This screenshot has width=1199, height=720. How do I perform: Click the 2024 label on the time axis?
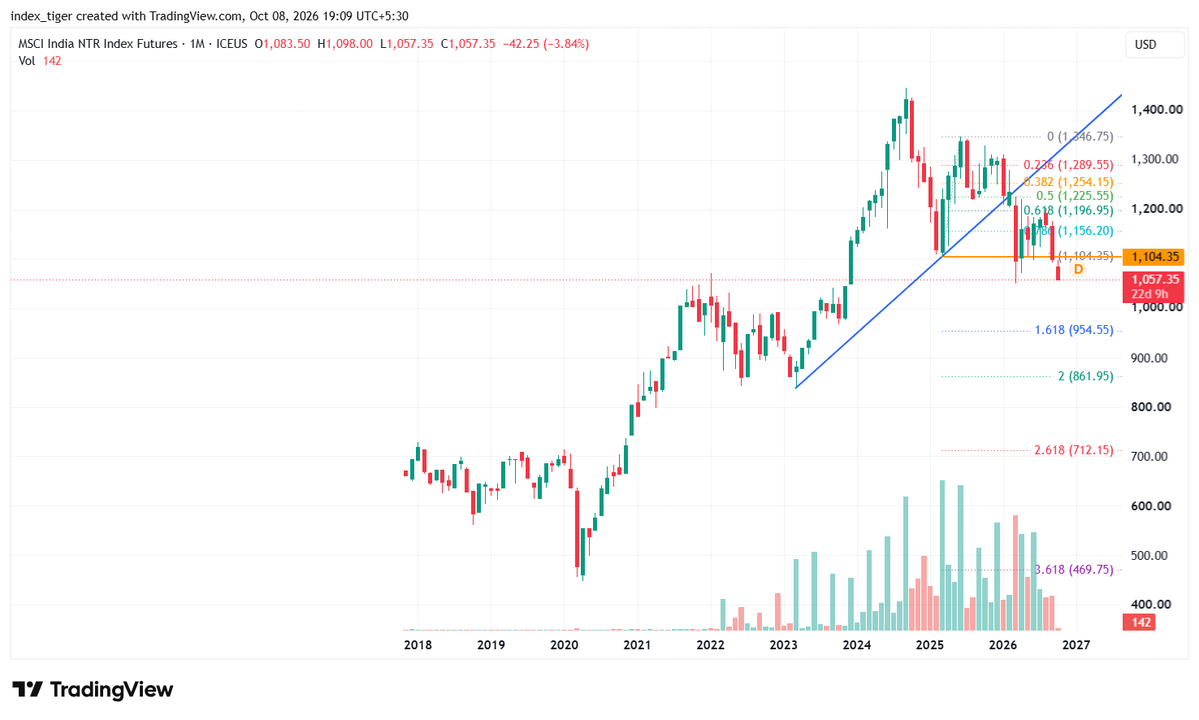(856, 645)
